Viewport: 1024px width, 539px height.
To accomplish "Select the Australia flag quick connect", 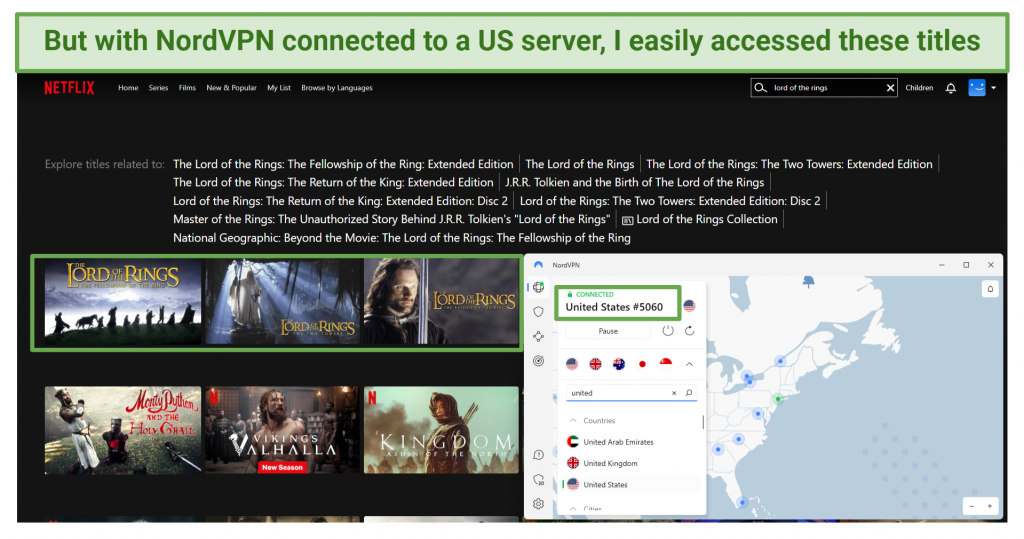I will [619, 364].
